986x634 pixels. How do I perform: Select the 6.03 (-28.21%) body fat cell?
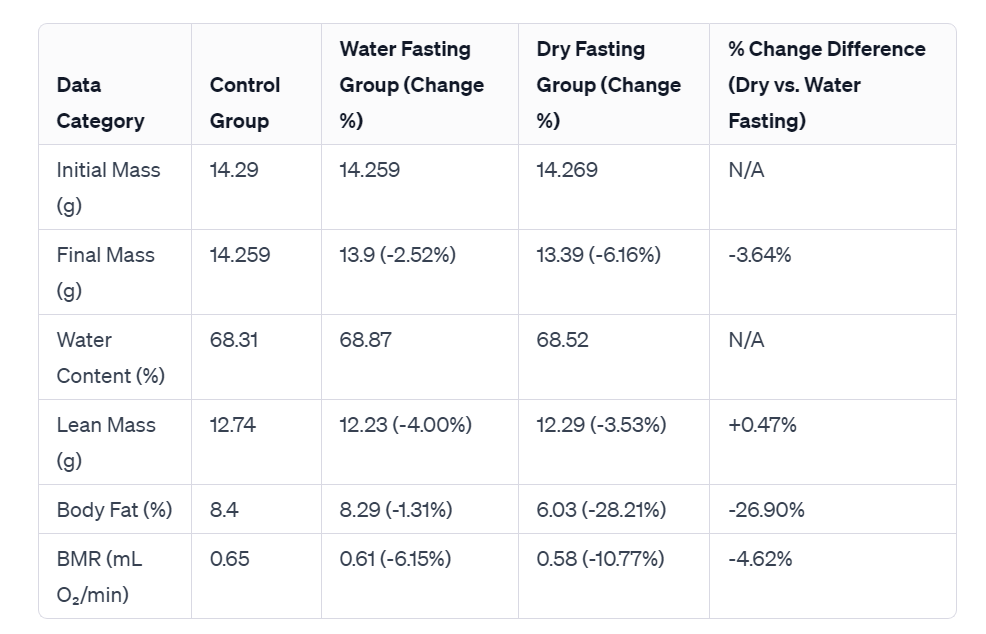pos(601,510)
